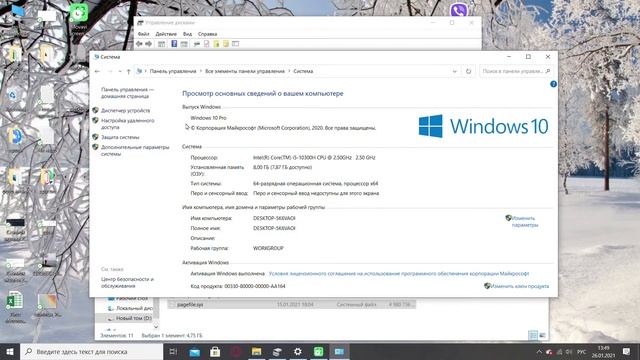Open Настройка удаленного доступа link
Image resolution: width=640 pixels, height=360 pixels.
(x=127, y=124)
